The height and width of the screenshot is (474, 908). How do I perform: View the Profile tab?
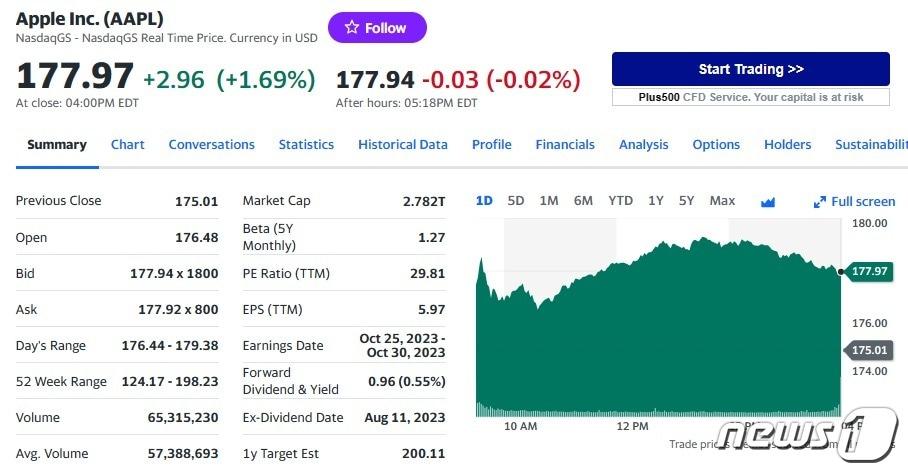coord(491,144)
